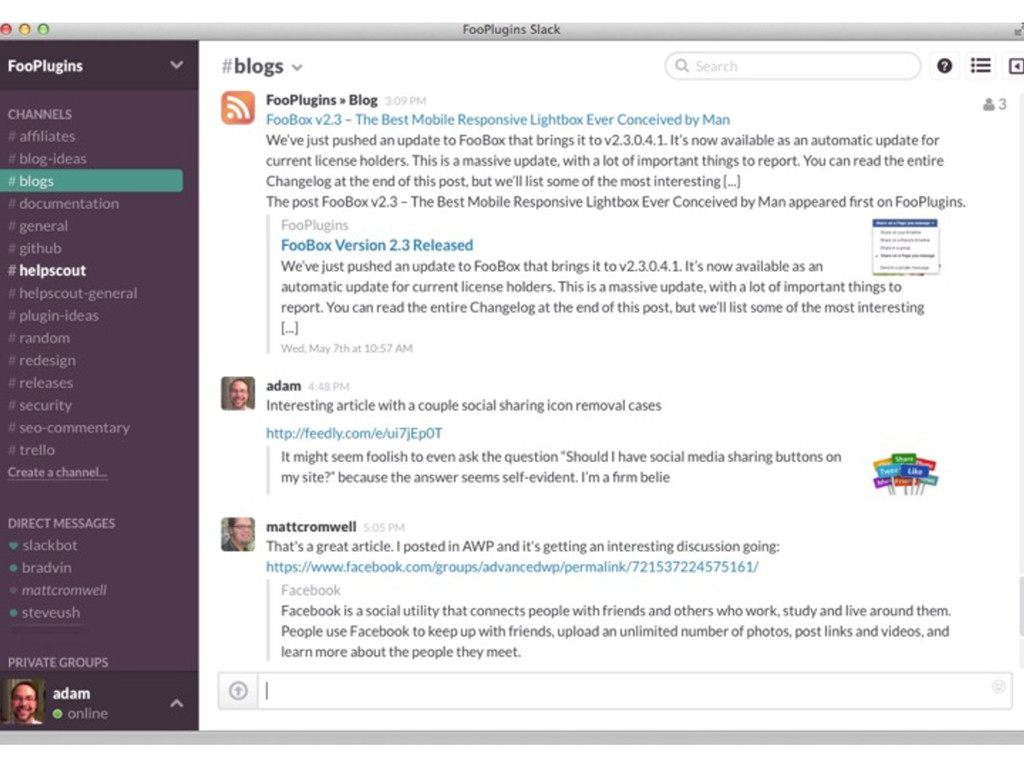Click adam's avatar beside the 4:48 PM message
Image resolution: width=1024 pixels, height=768 pixels.
click(238, 393)
